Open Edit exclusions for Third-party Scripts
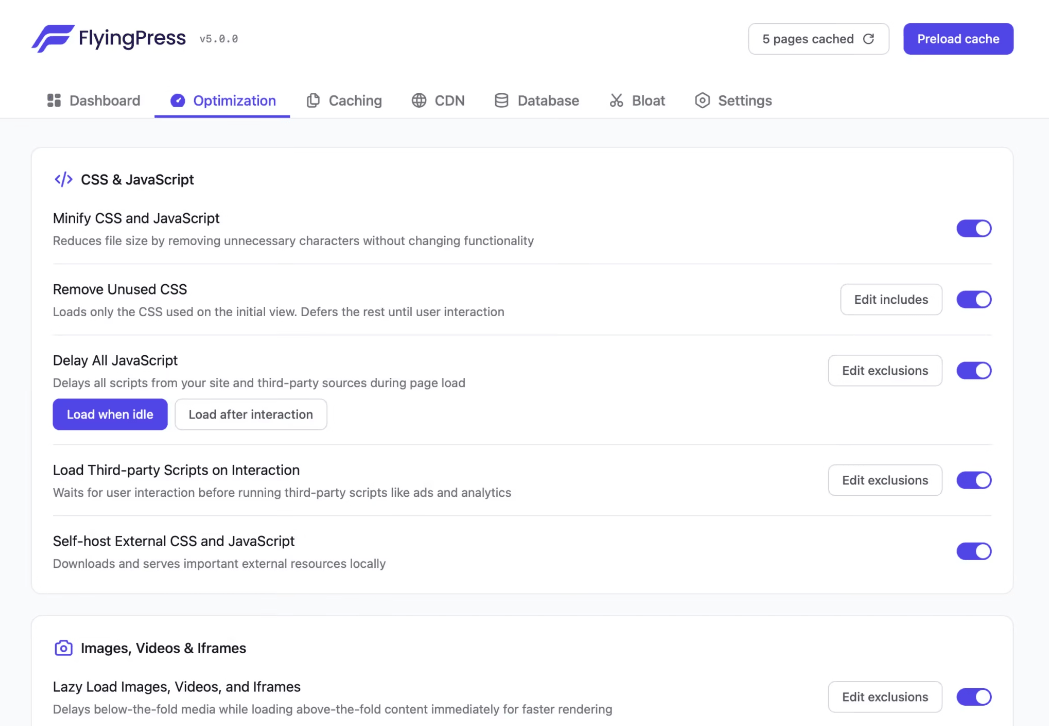This screenshot has width=1049, height=726. click(x=884, y=480)
